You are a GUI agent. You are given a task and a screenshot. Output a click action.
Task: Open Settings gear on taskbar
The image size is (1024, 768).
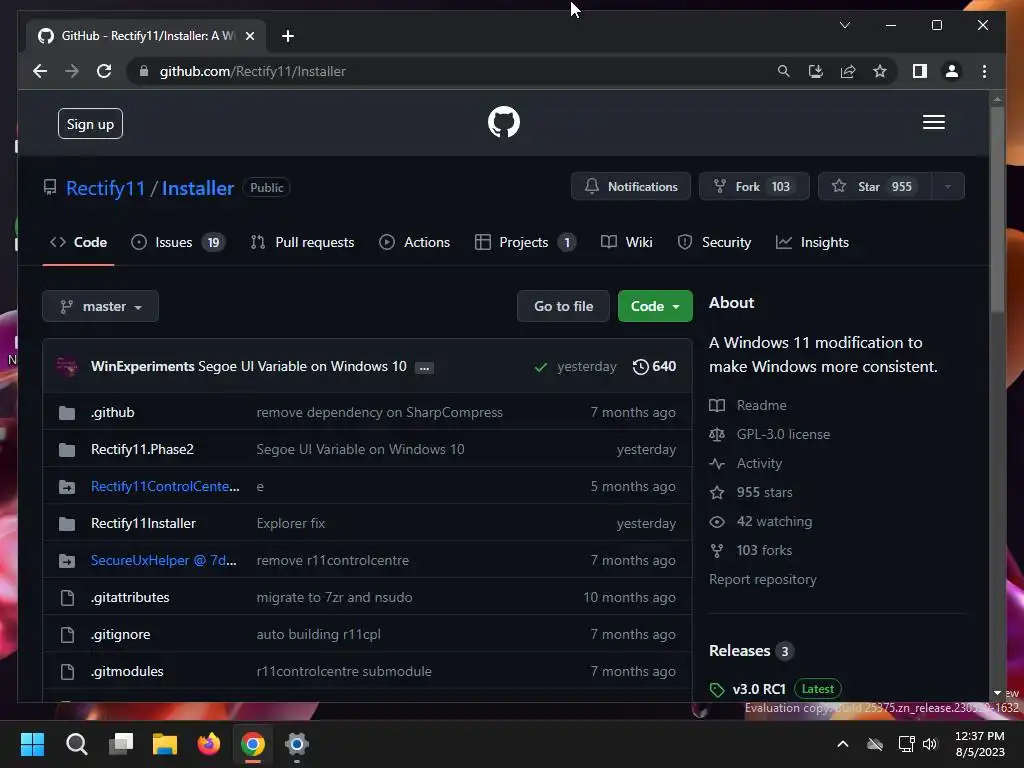tap(296, 744)
